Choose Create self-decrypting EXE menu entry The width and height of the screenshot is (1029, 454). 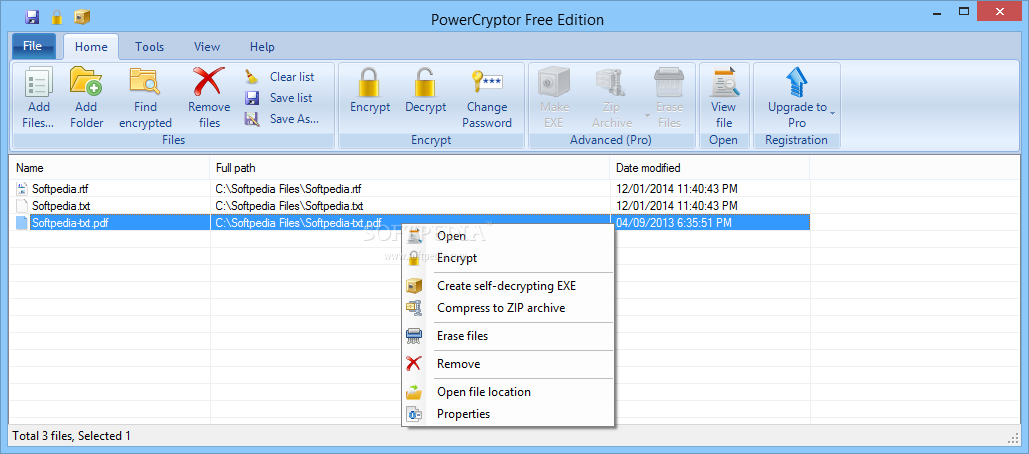[x=506, y=285]
